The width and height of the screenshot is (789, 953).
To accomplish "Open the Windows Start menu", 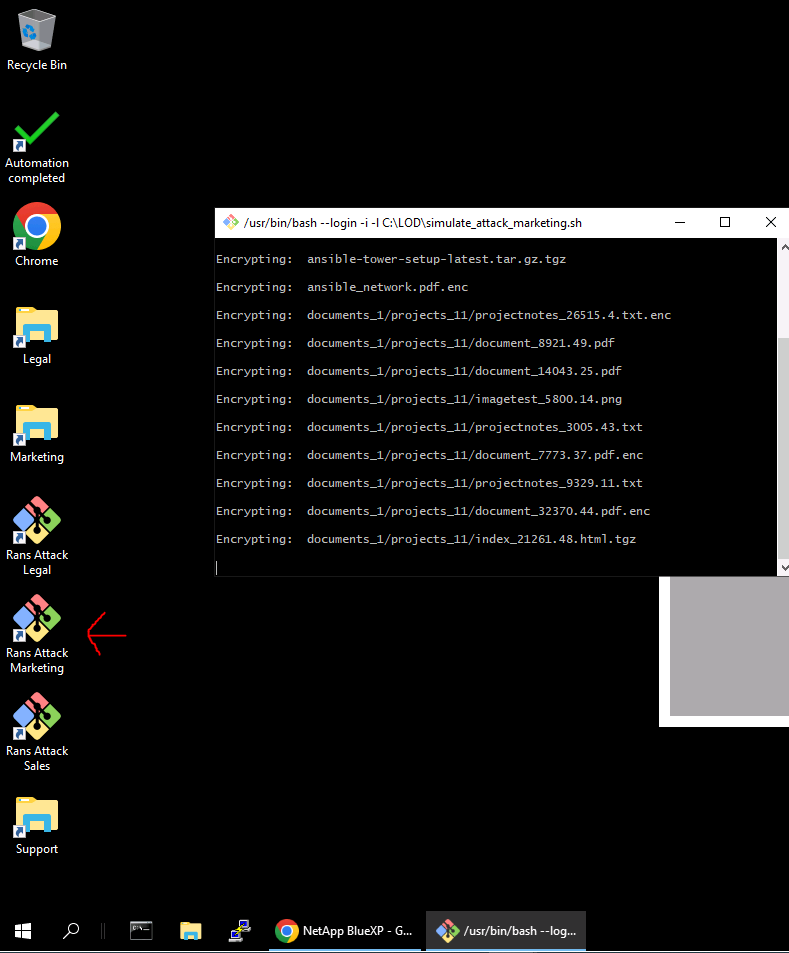I will point(24,931).
